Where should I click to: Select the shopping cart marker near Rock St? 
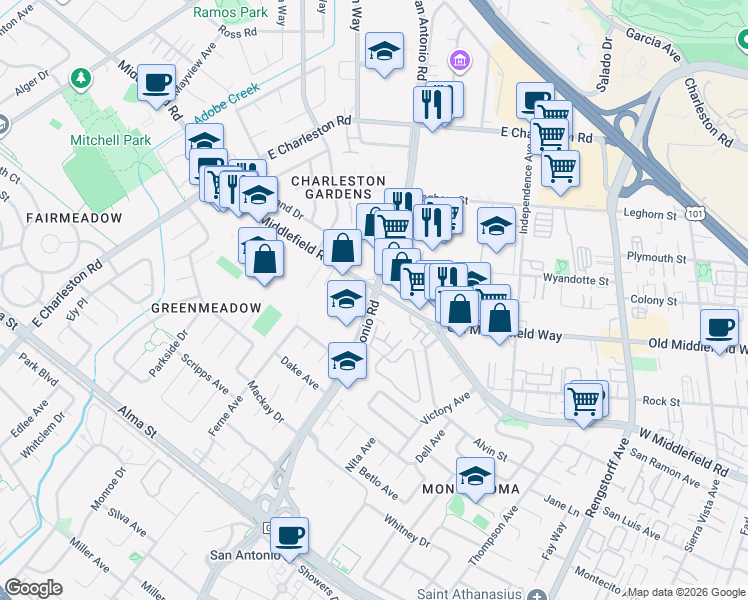coord(583,403)
